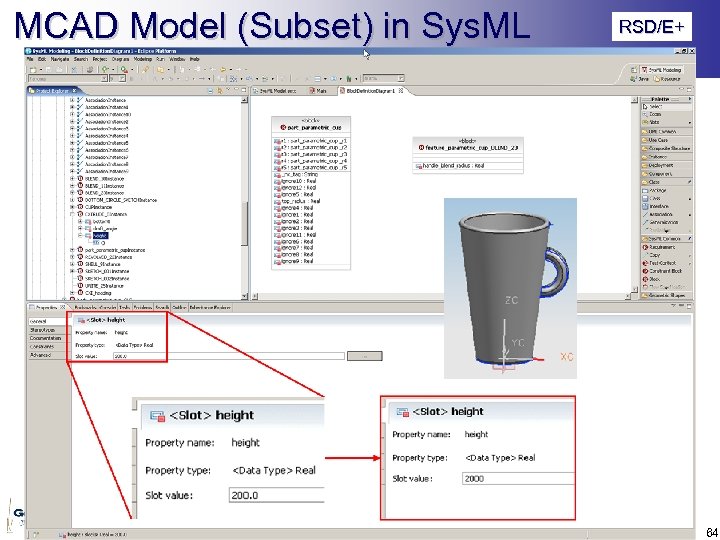
Task: Toggle Link with Editor in Project Explorer
Action: tap(219, 91)
